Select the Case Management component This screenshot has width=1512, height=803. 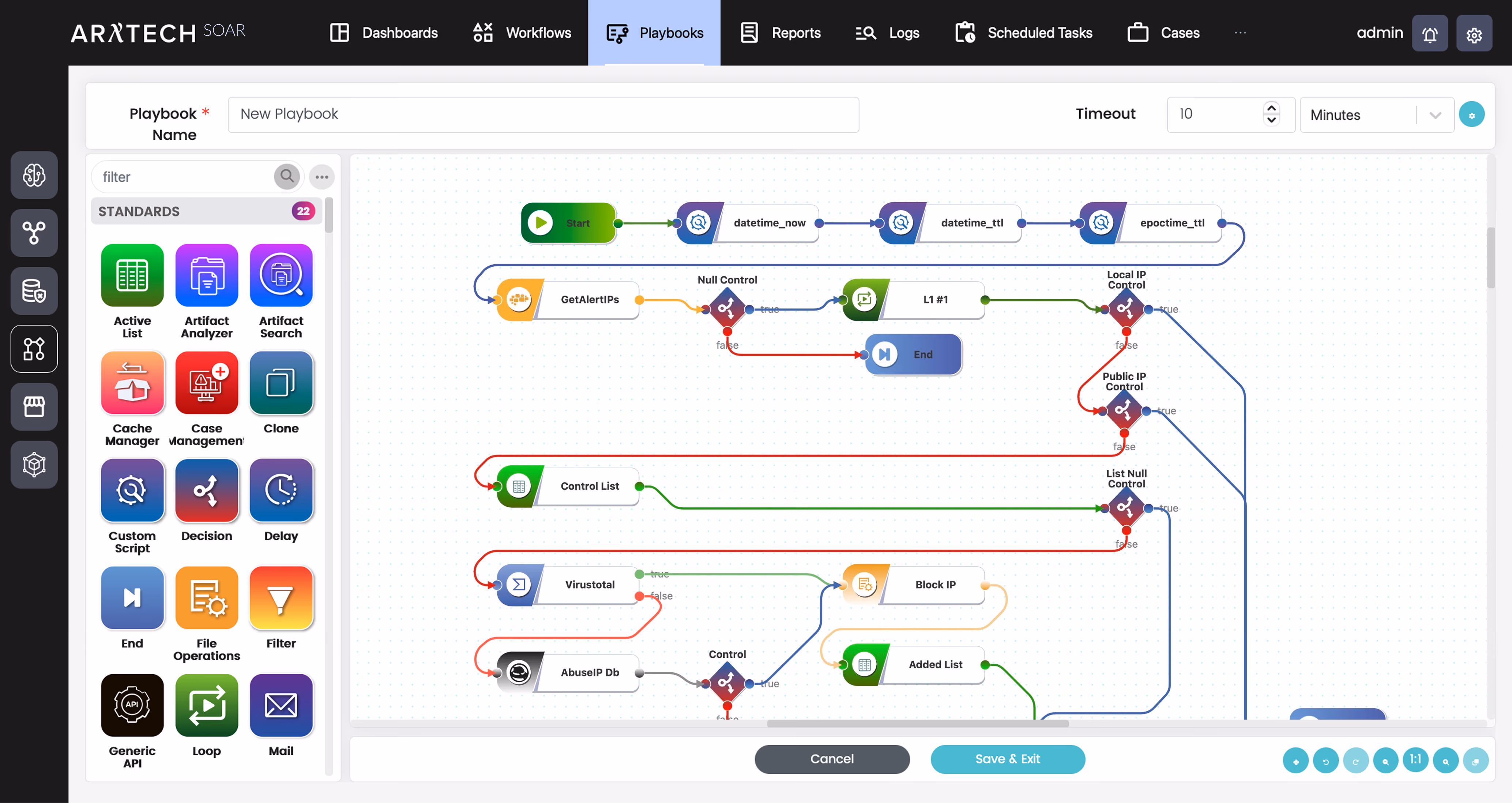point(207,383)
